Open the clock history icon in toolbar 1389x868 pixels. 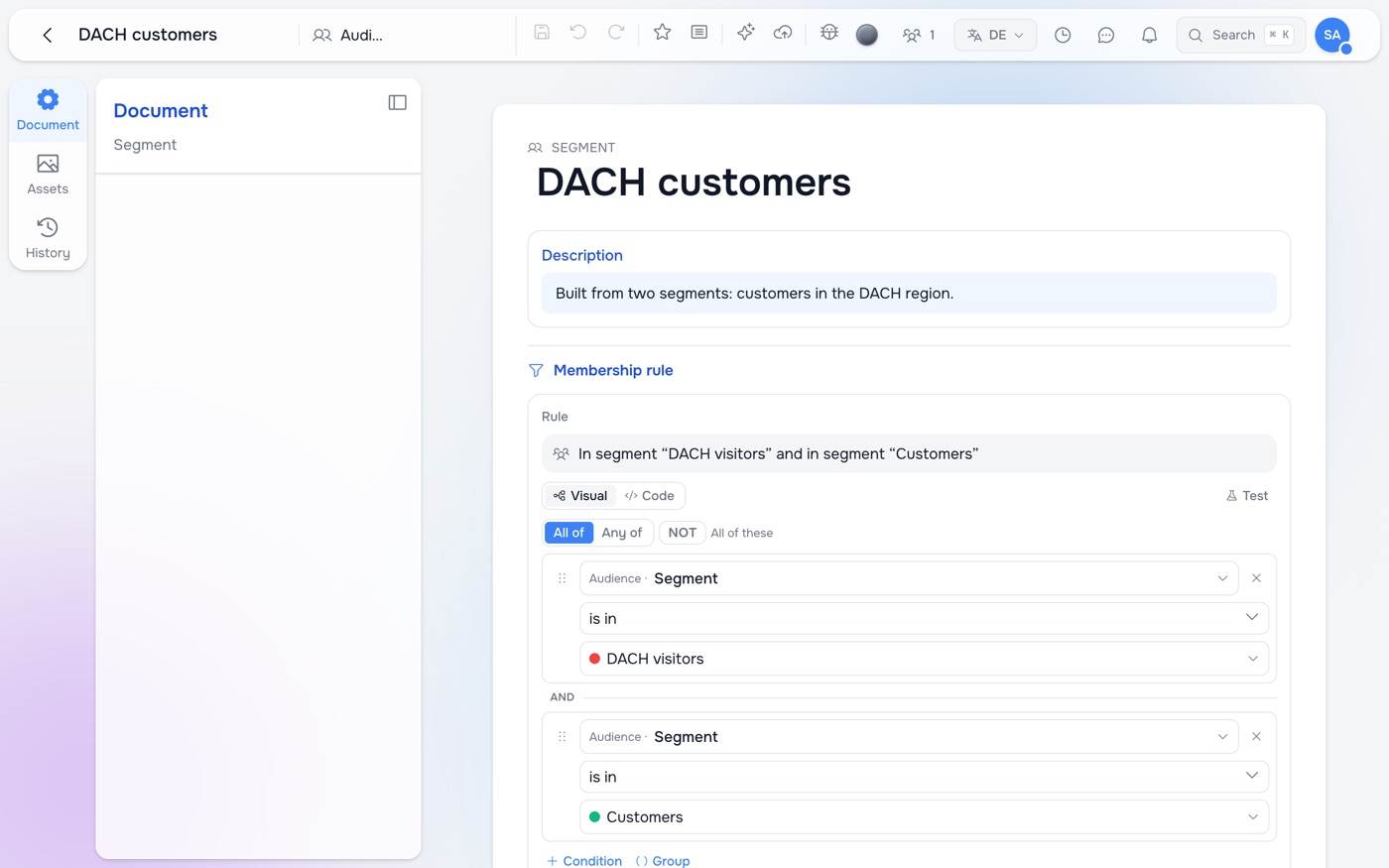tap(1063, 35)
